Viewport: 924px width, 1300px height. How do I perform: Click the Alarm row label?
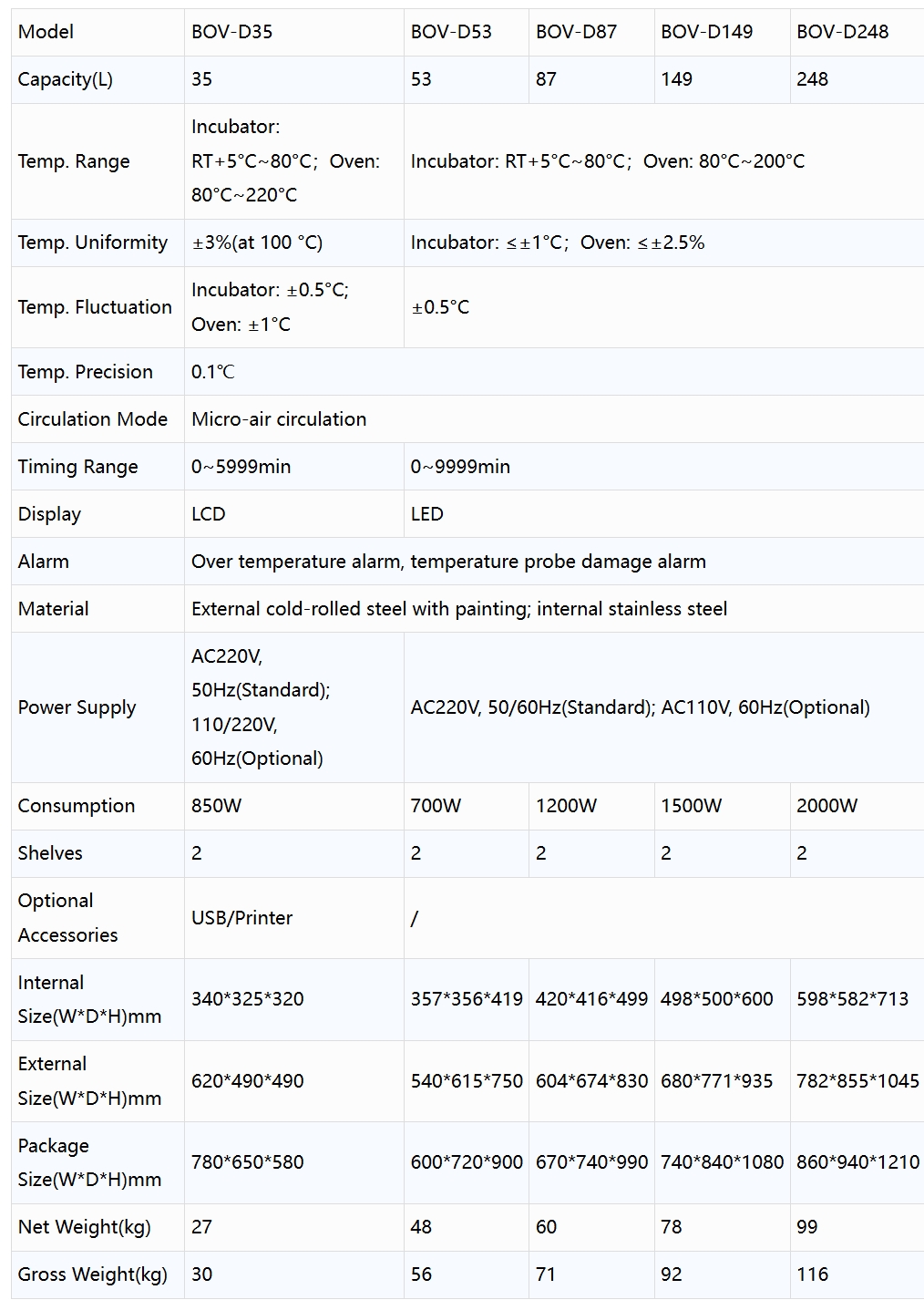(43, 562)
